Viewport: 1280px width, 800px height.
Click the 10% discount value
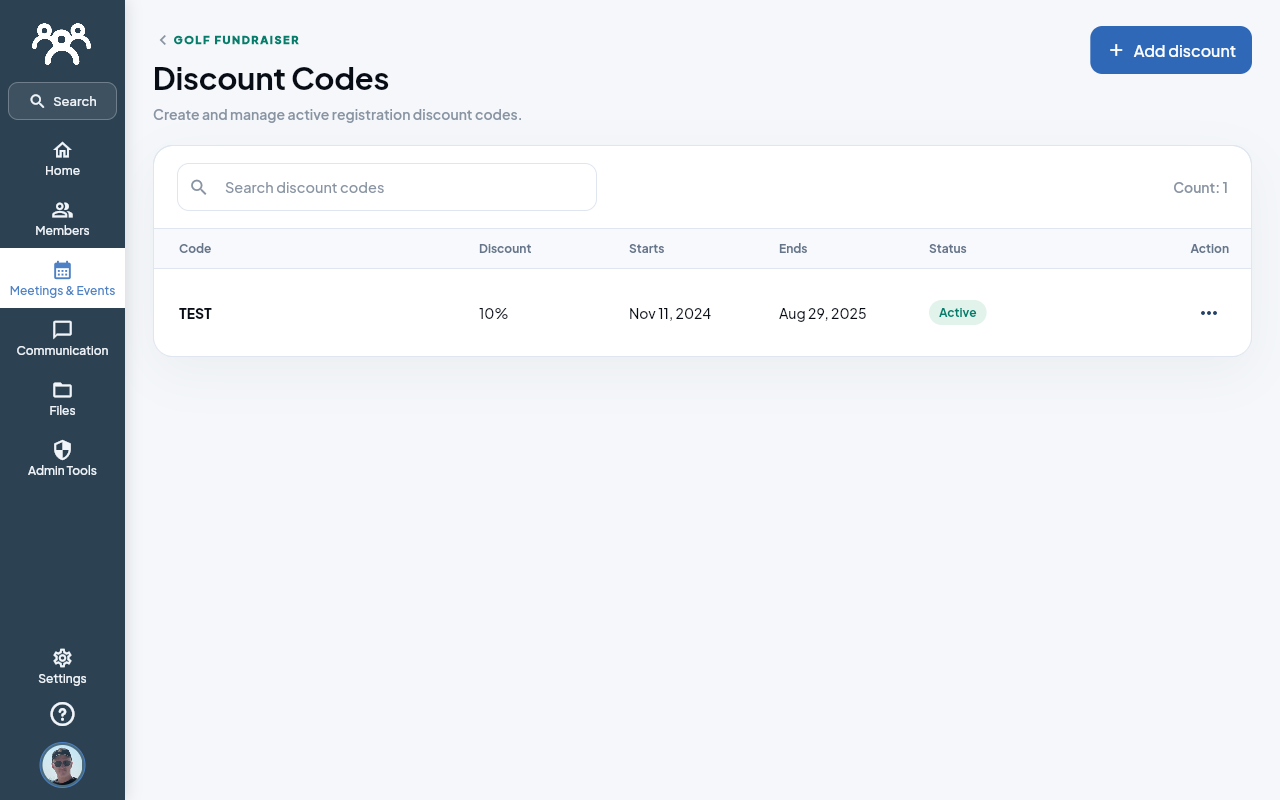pyautogui.click(x=493, y=313)
